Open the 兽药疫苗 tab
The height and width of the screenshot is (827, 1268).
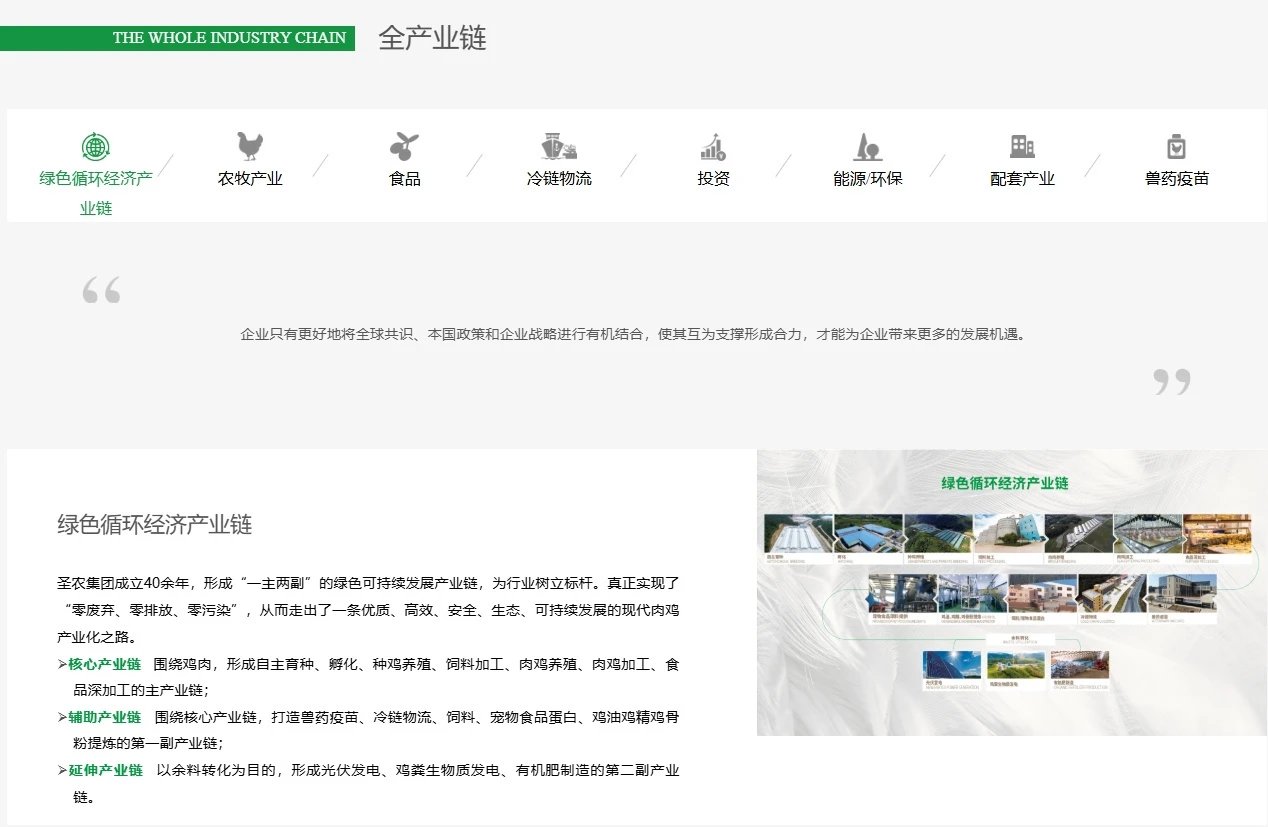(x=1176, y=179)
